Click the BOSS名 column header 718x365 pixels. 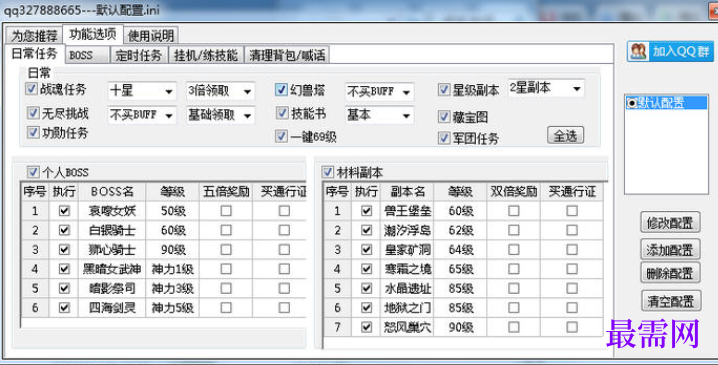(112, 191)
